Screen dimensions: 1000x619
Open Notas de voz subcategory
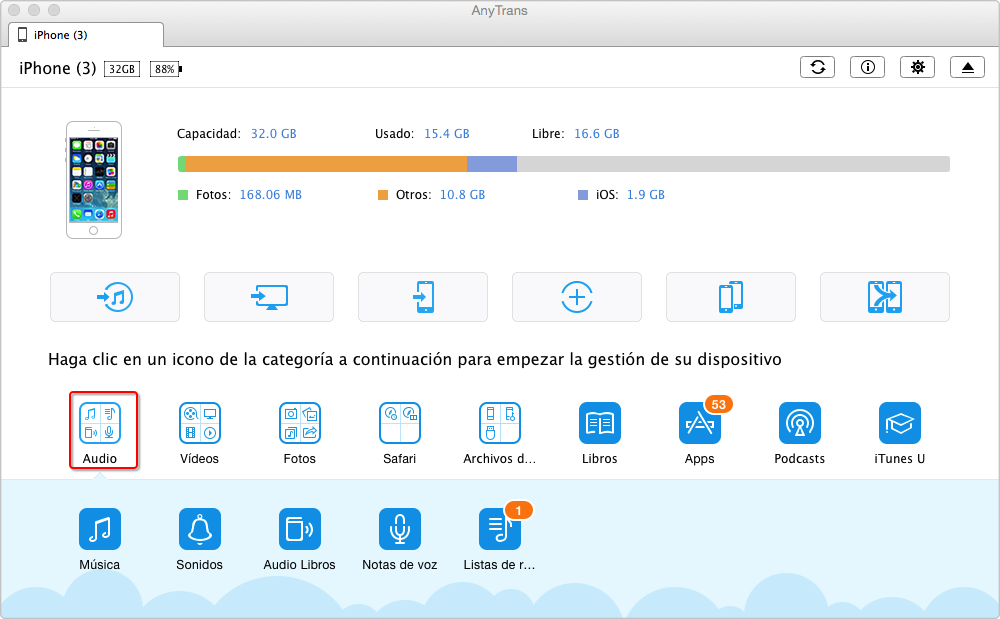click(x=400, y=528)
